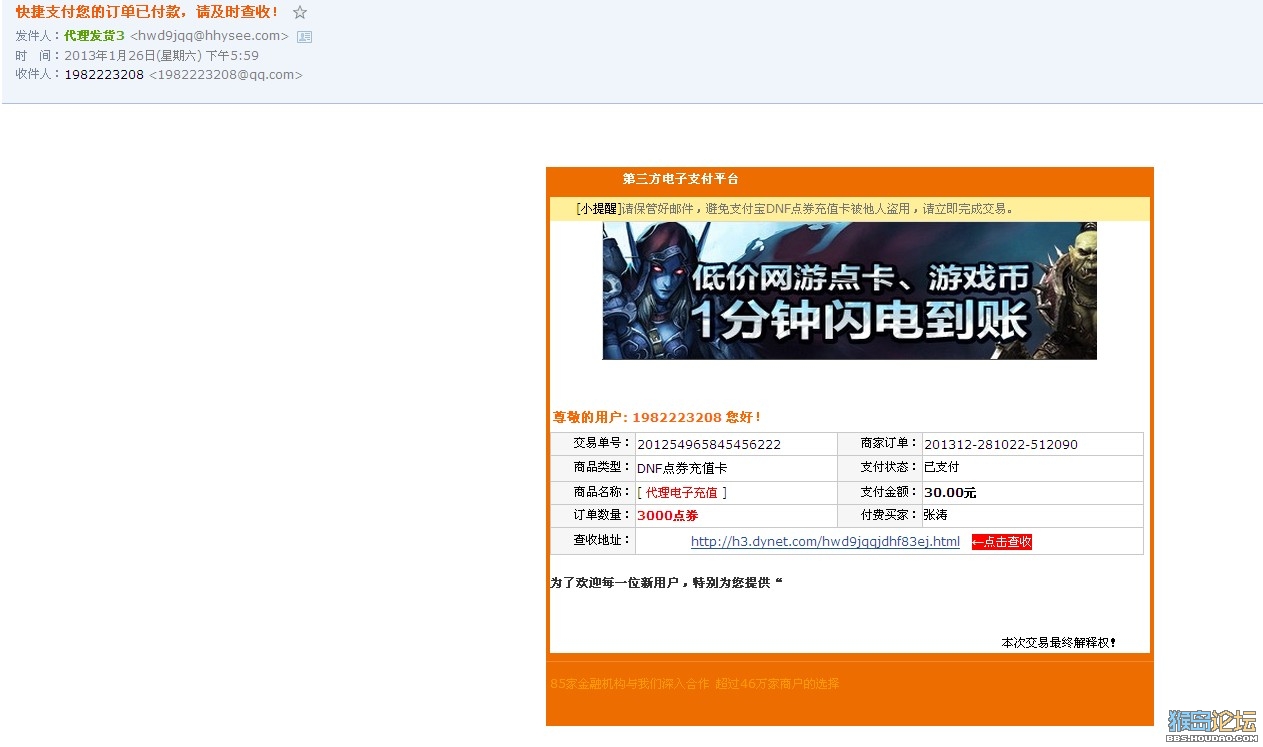Click the 查收地址 label cell
Viewport: 1263px width, 747px height.
593,541
